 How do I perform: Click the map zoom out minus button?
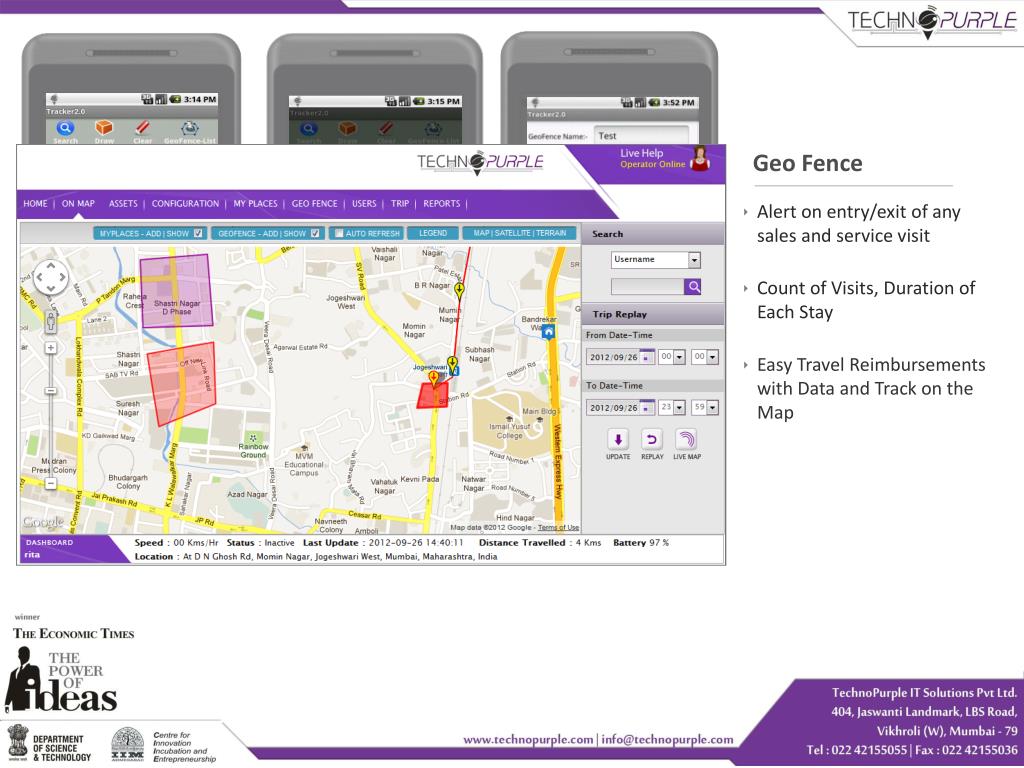(50, 483)
